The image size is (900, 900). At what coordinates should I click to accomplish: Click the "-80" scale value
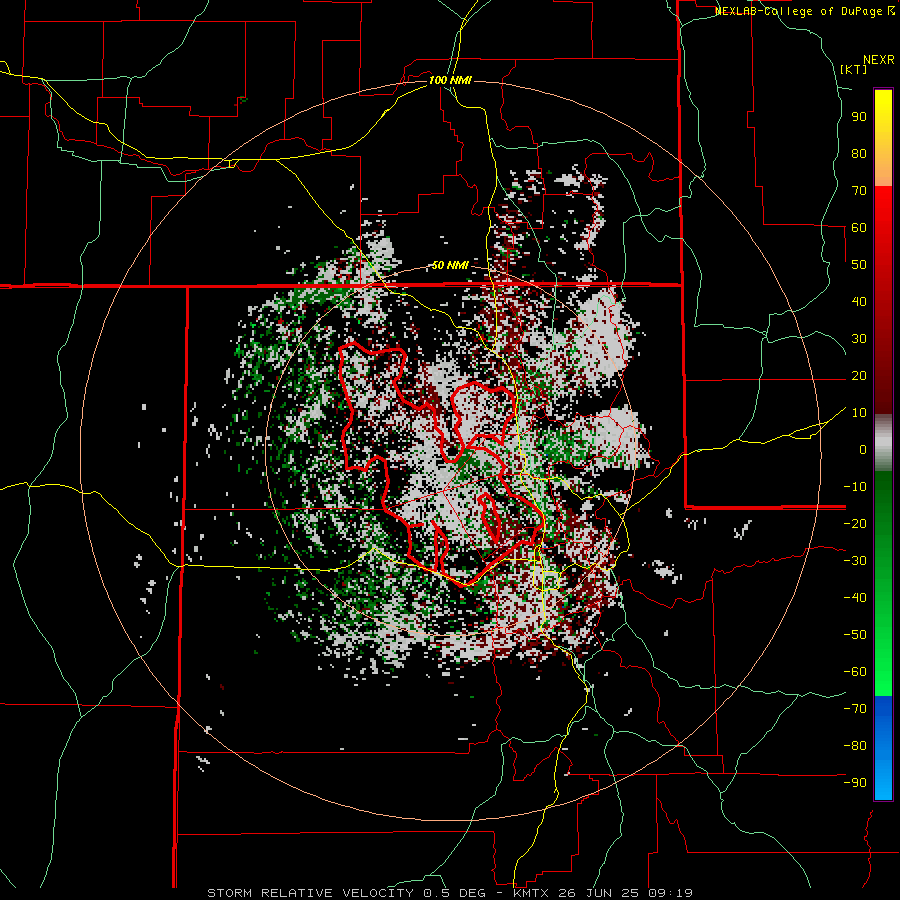(855, 746)
